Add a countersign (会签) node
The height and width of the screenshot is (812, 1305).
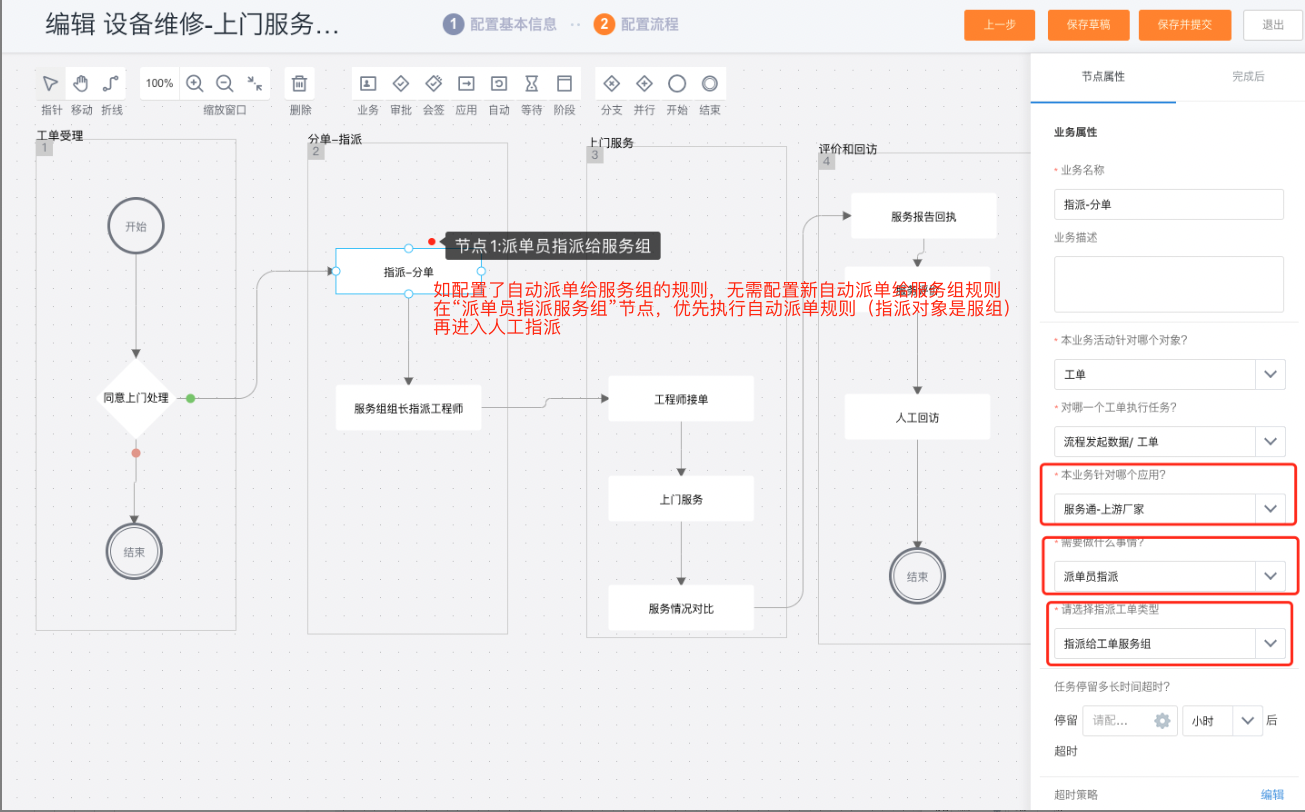(x=434, y=83)
